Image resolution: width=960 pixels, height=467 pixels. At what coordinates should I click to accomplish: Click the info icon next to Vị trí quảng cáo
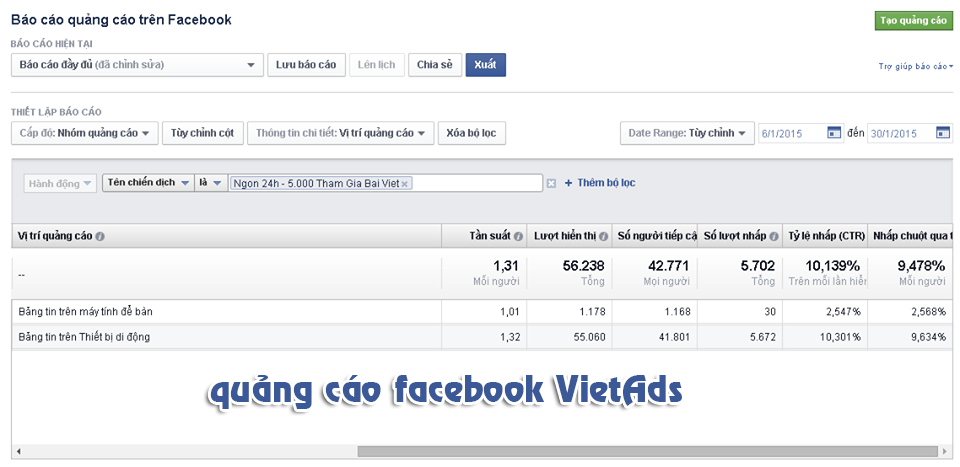(x=100, y=236)
